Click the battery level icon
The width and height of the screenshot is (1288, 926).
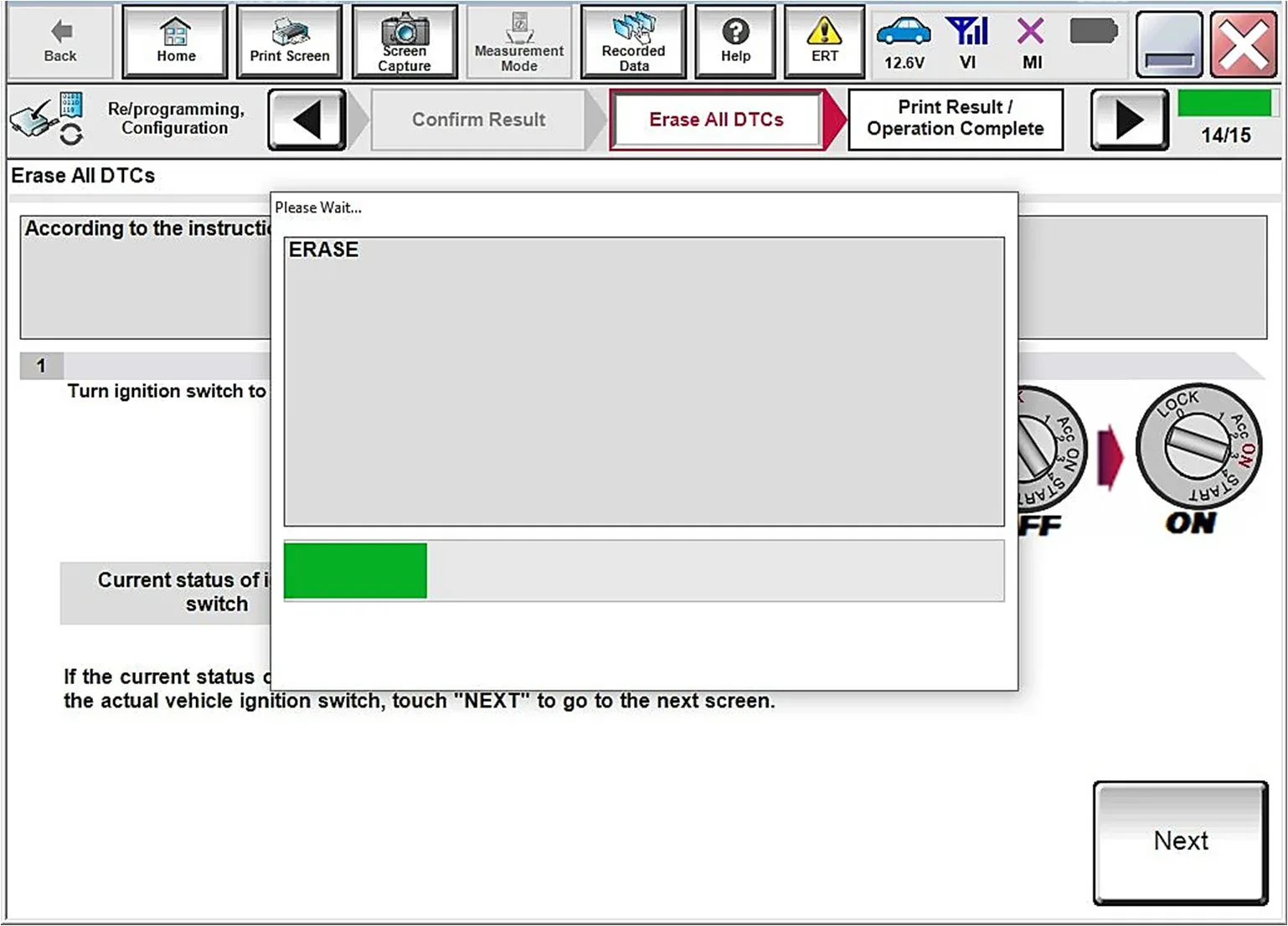(x=1094, y=33)
